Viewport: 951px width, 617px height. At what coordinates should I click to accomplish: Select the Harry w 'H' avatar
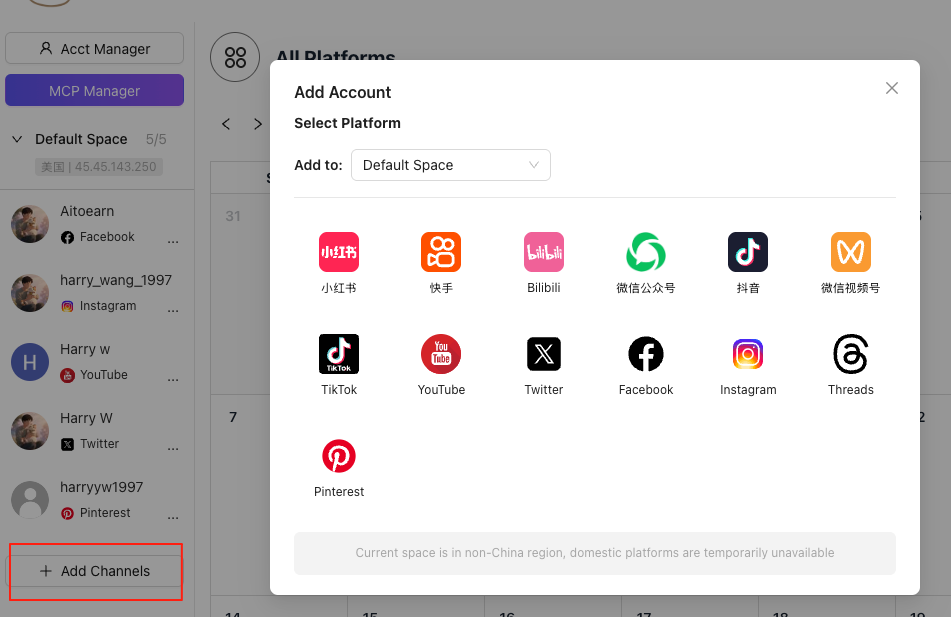pos(30,362)
